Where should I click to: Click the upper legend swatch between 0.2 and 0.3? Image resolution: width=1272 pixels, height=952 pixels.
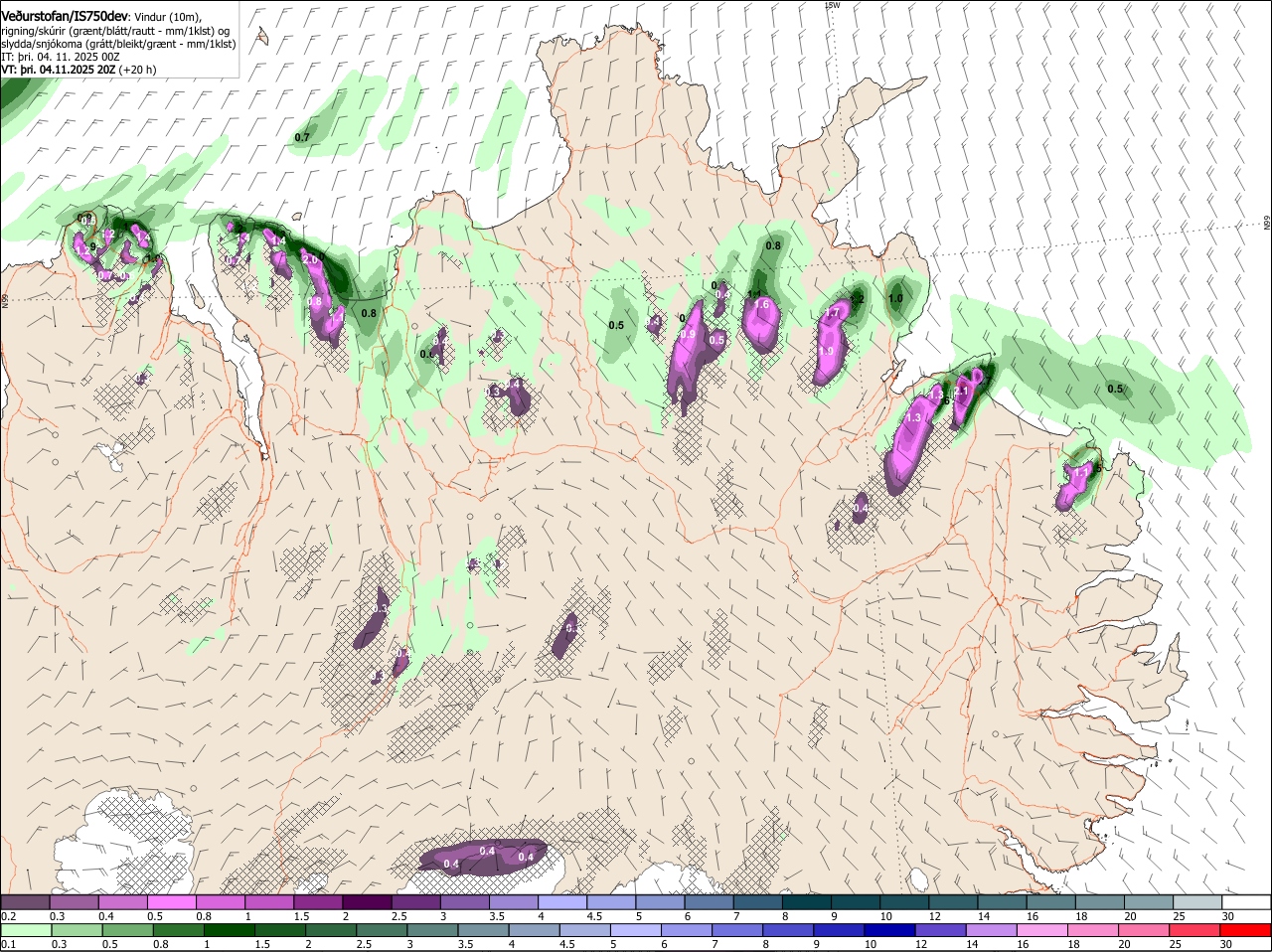tap(25, 901)
